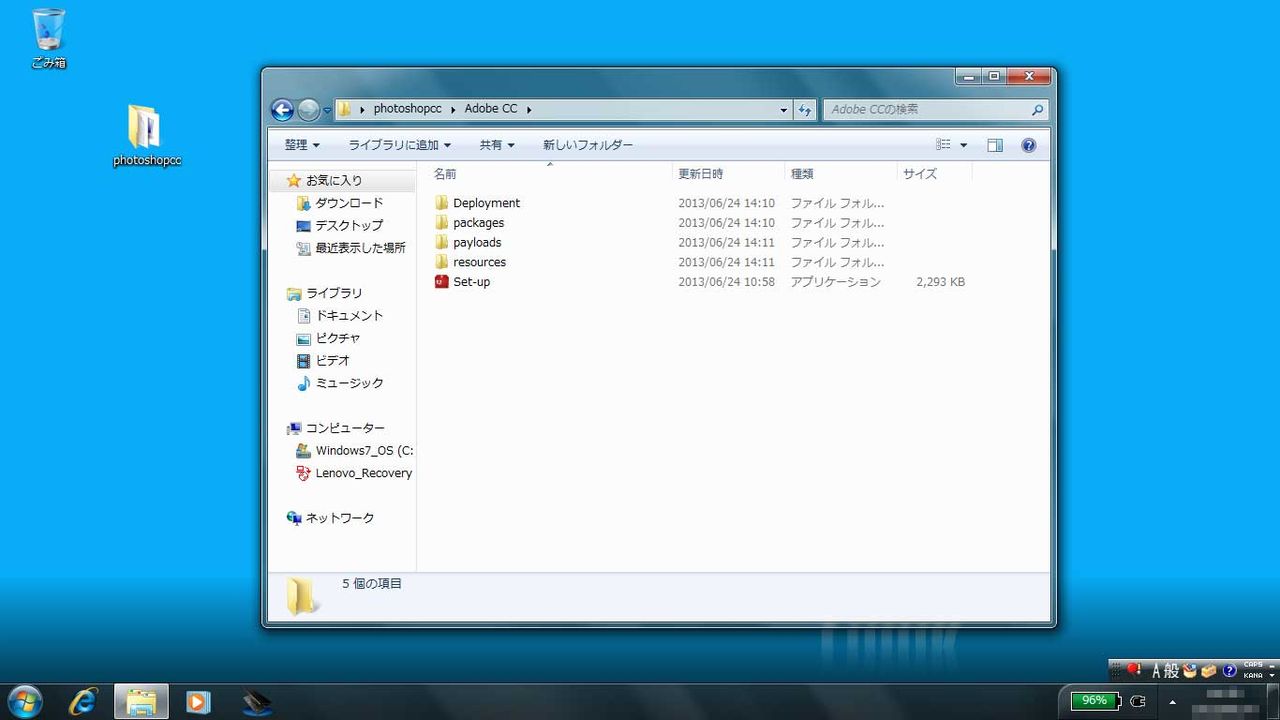The width and height of the screenshot is (1280, 720).
Task: Open the ピクチャ library
Action: pyautogui.click(x=338, y=338)
